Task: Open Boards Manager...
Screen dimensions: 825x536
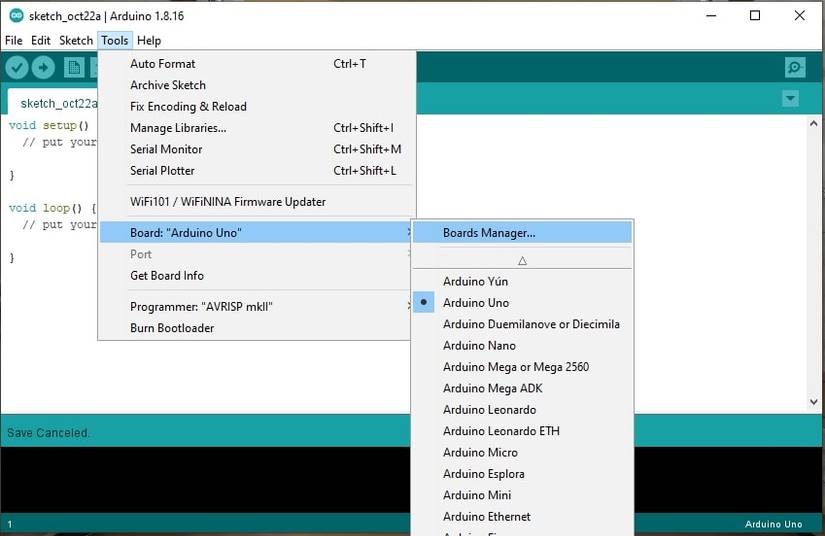Action: click(522, 232)
